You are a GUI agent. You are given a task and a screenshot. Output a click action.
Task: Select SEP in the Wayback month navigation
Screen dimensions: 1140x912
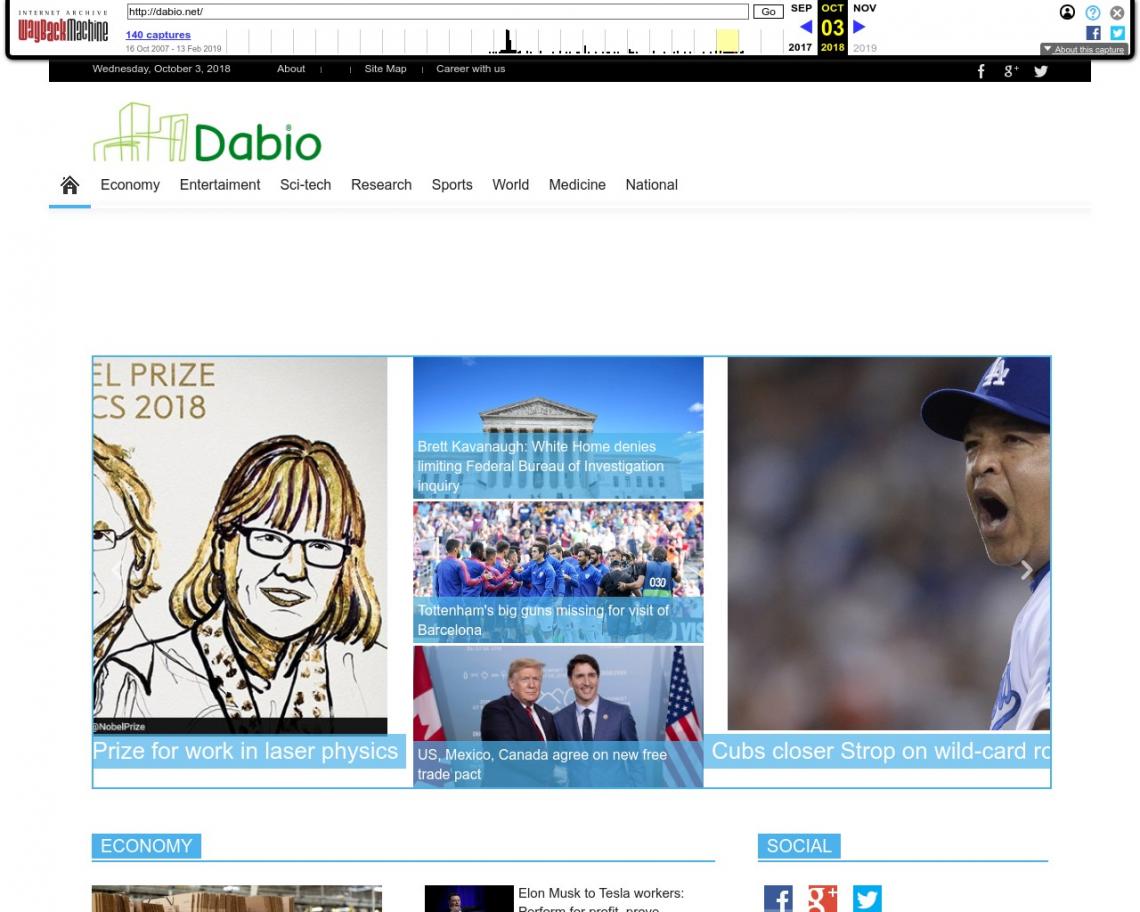coord(801,8)
